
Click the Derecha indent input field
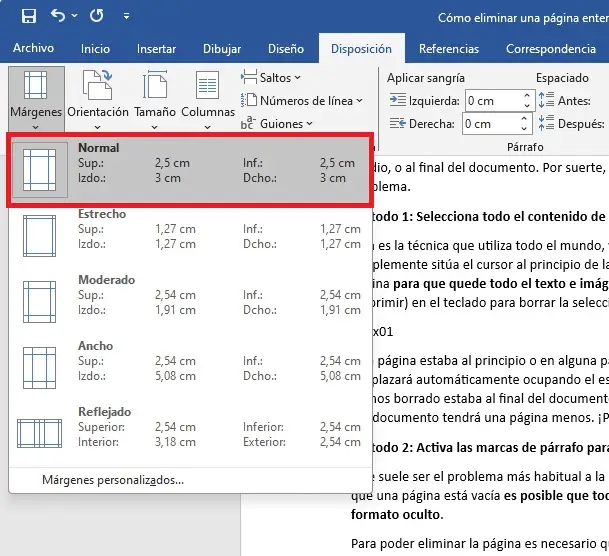click(x=490, y=124)
